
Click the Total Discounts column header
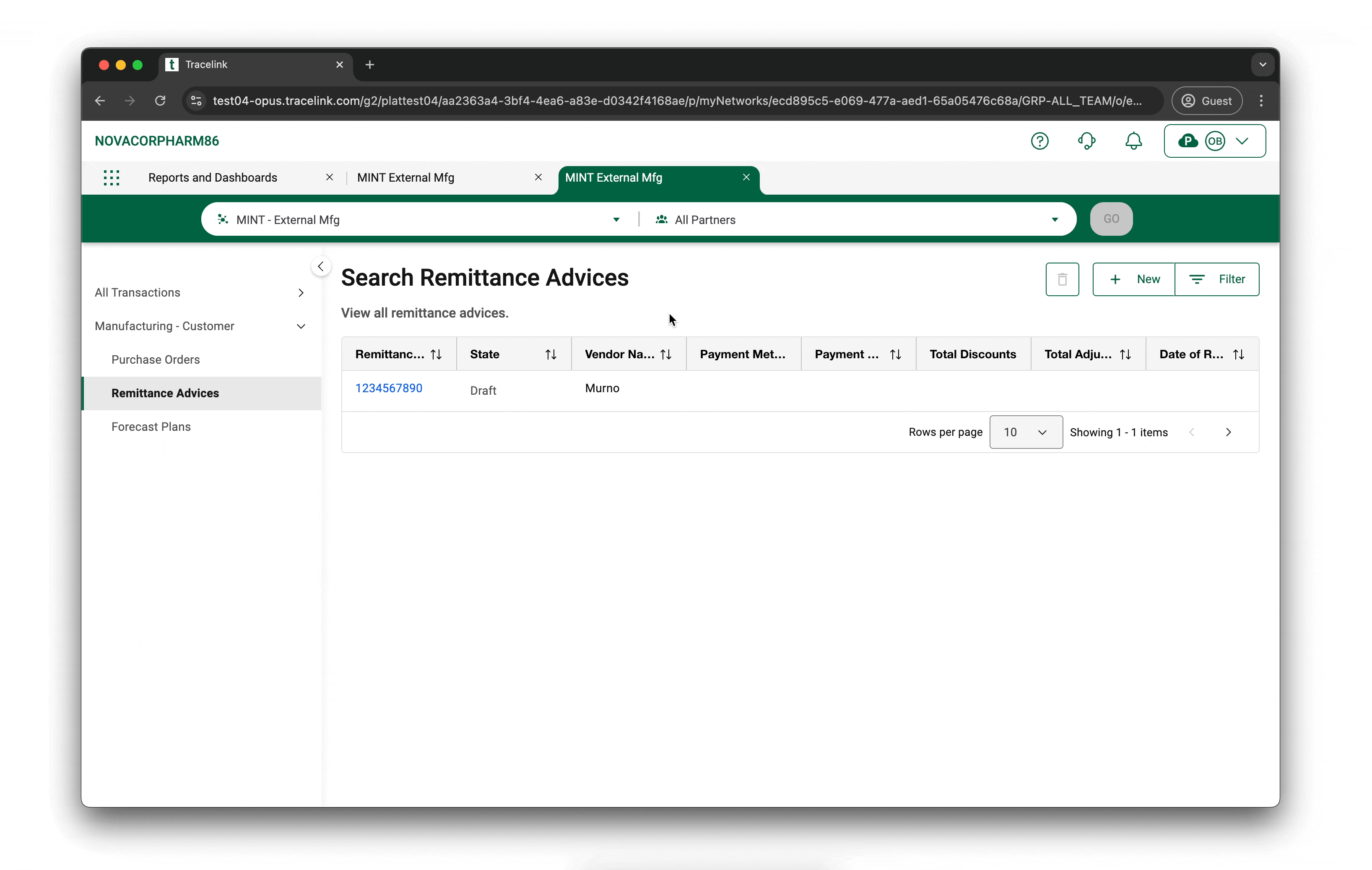[972, 354]
